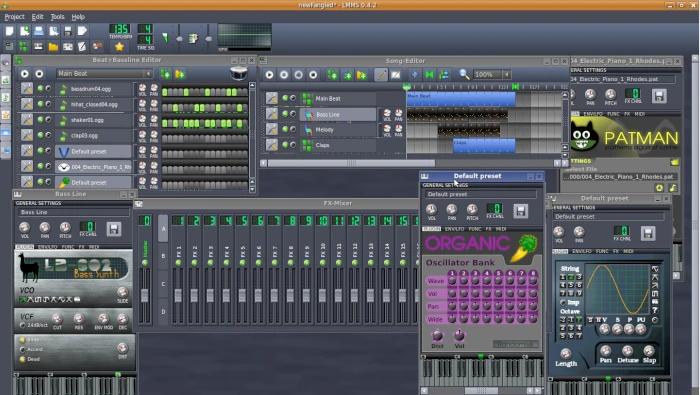The height and width of the screenshot is (395, 700).
Task: Open the Help menu
Action: click(78, 17)
